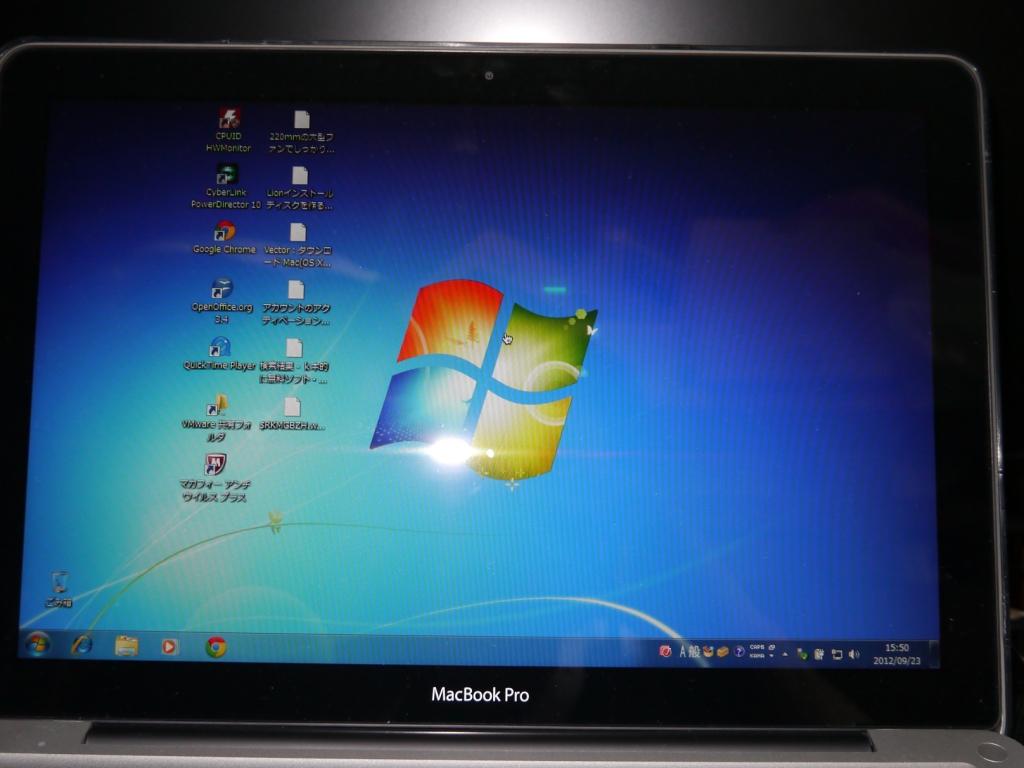Click the power plug tray icon

pyautogui.click(x=819, y=654)
